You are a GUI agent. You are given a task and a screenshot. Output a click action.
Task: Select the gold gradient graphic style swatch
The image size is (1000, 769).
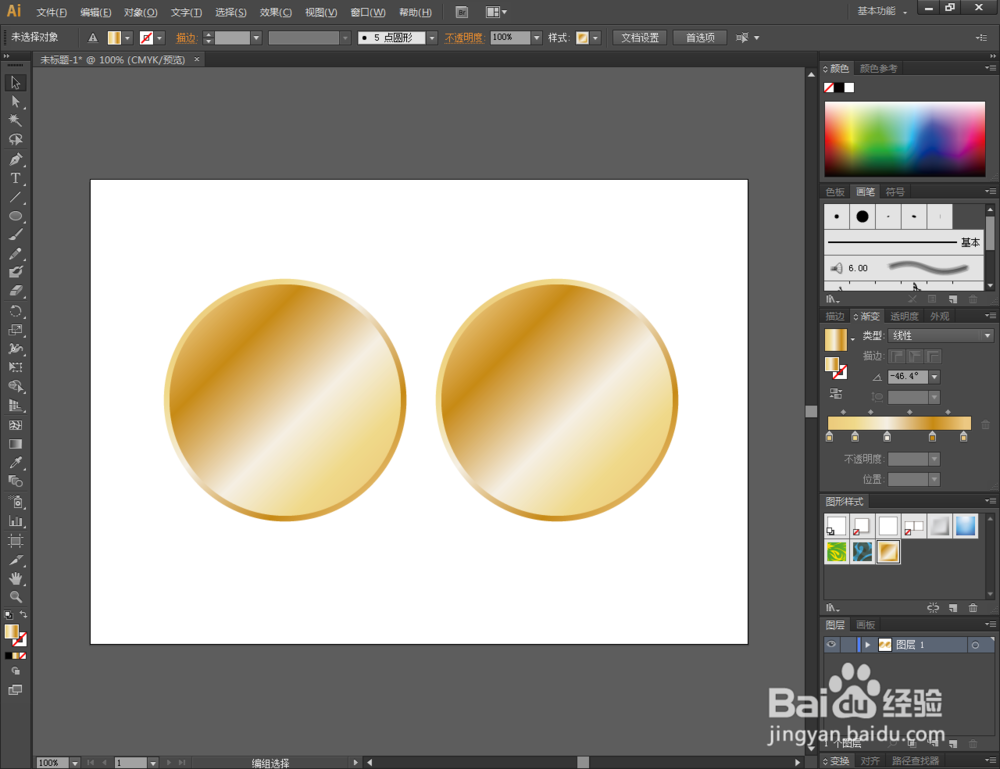[888, 552]
